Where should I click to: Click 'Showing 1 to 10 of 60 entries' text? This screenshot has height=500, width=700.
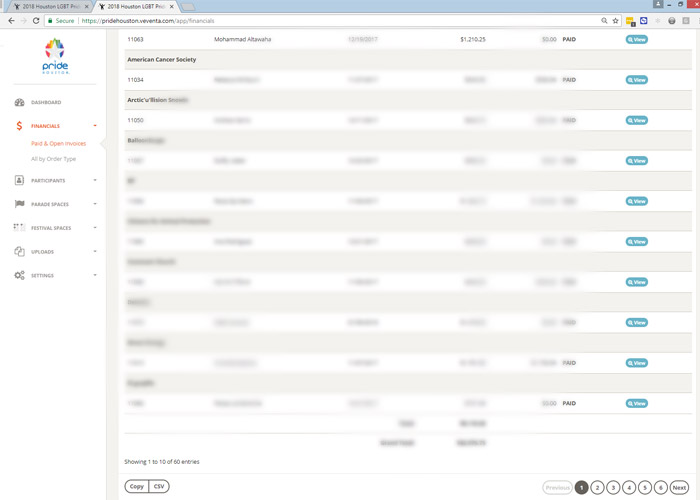coord(162,462)
